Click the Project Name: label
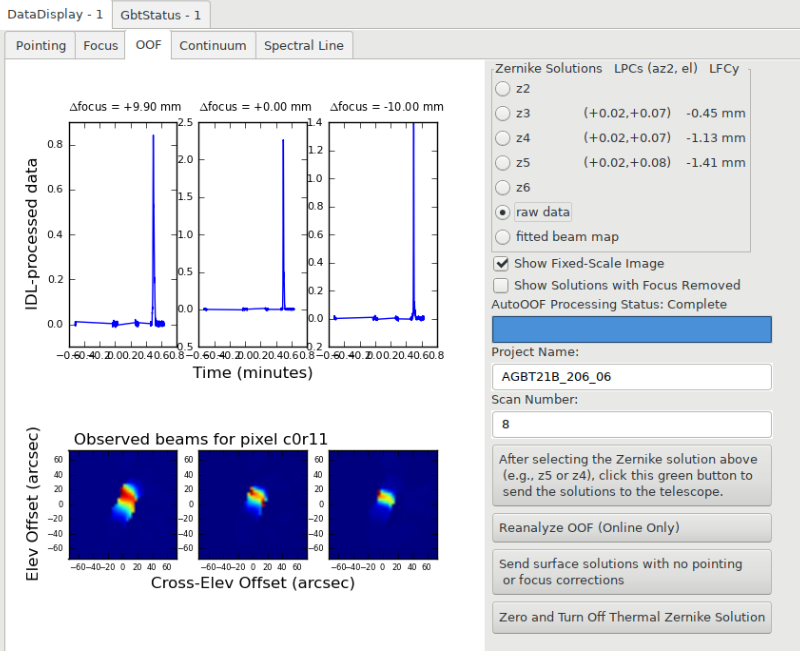 (535, 352)
